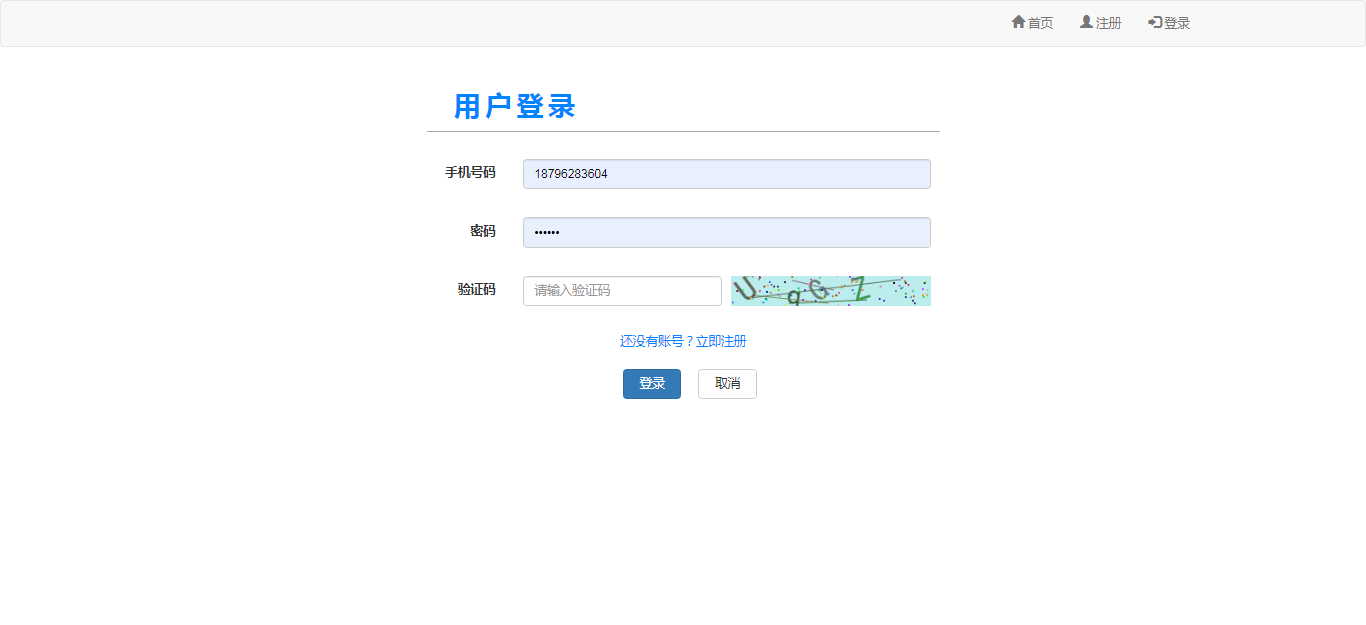Click the user silhouette register icon
The width and height of the screenshot is (1366, 625).
(x=1086, y=22)
